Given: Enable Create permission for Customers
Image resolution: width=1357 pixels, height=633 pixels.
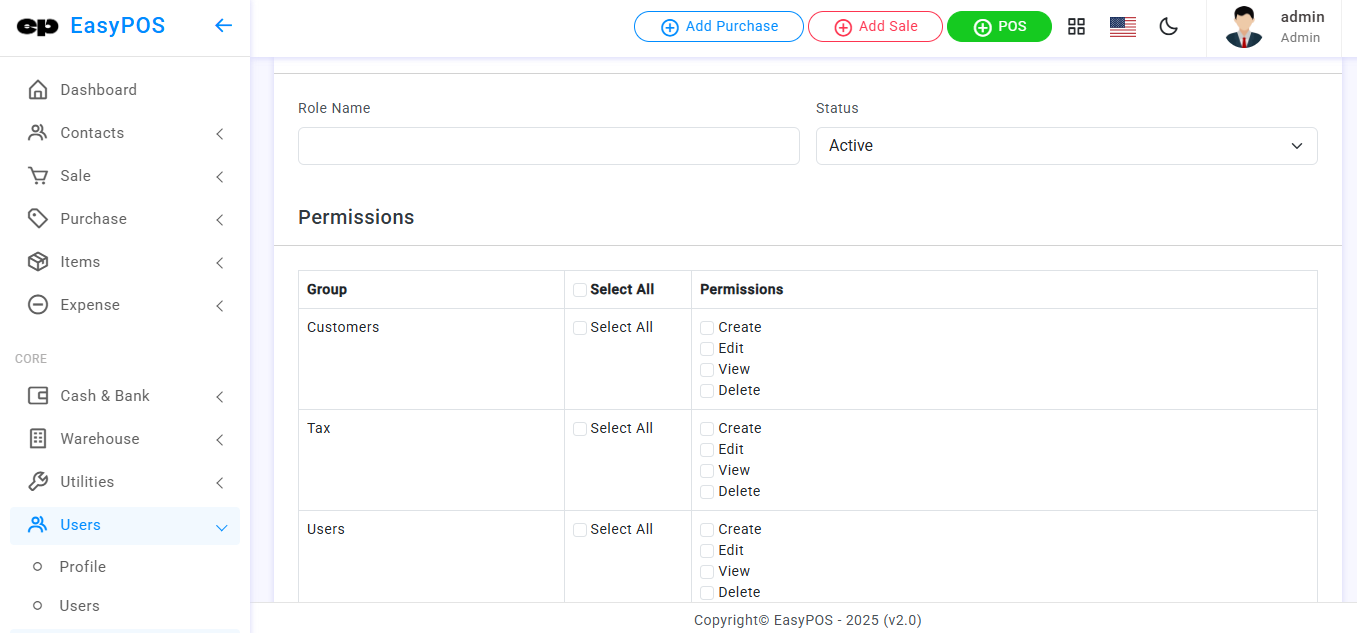Looking at the screenshot, I should click(707, 328).
